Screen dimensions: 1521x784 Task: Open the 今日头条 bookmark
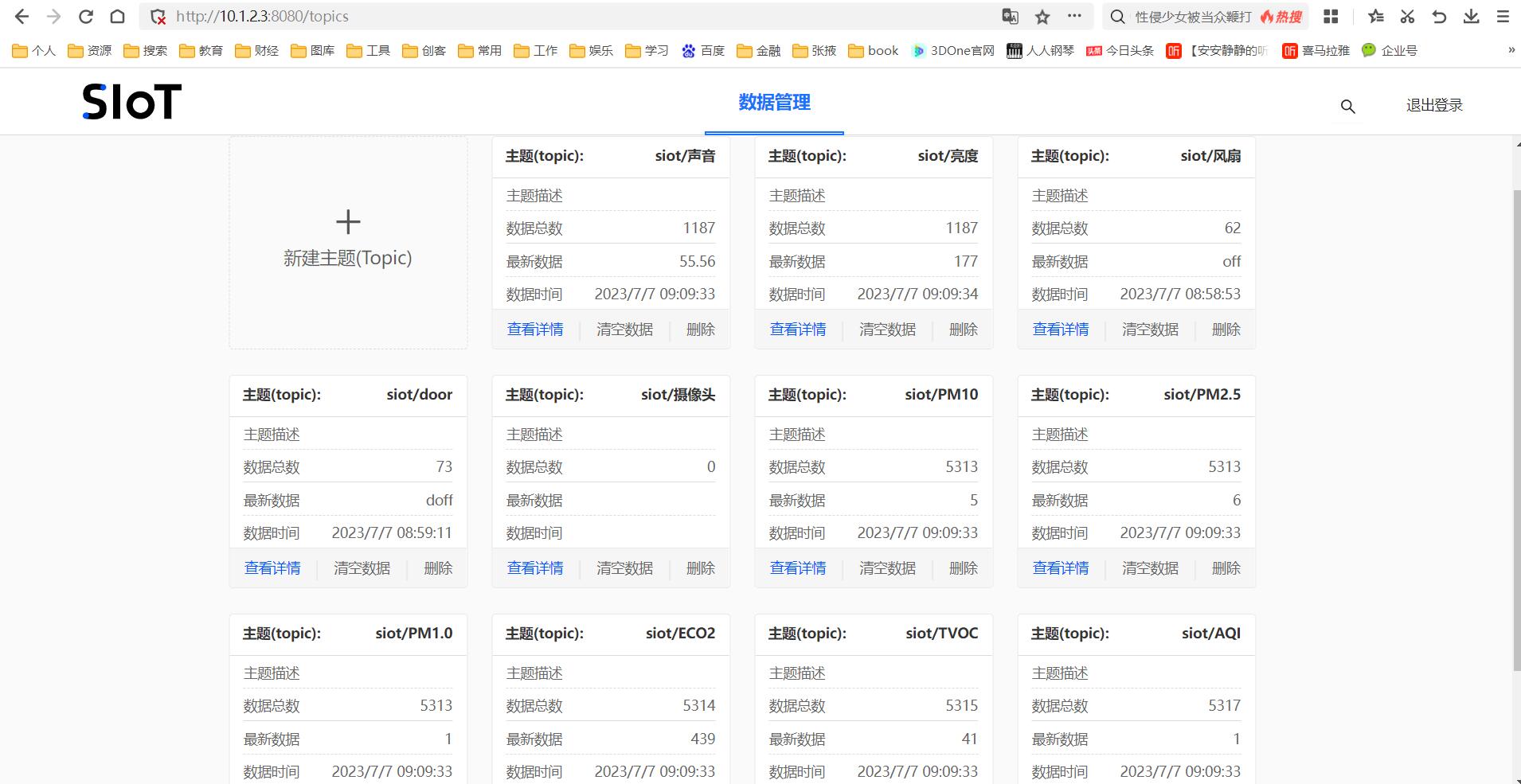tap(1120, 50)
